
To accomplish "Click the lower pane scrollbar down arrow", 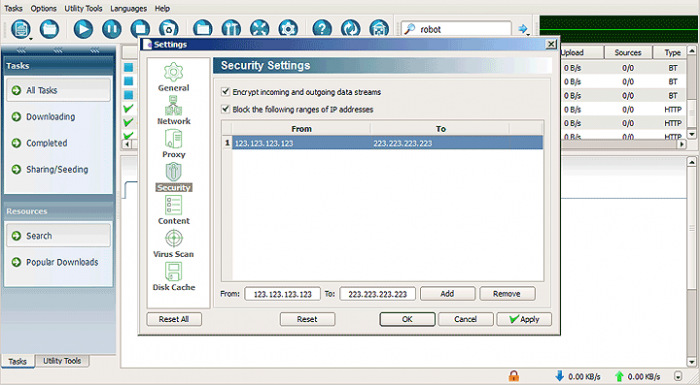I will coord(692,362).
